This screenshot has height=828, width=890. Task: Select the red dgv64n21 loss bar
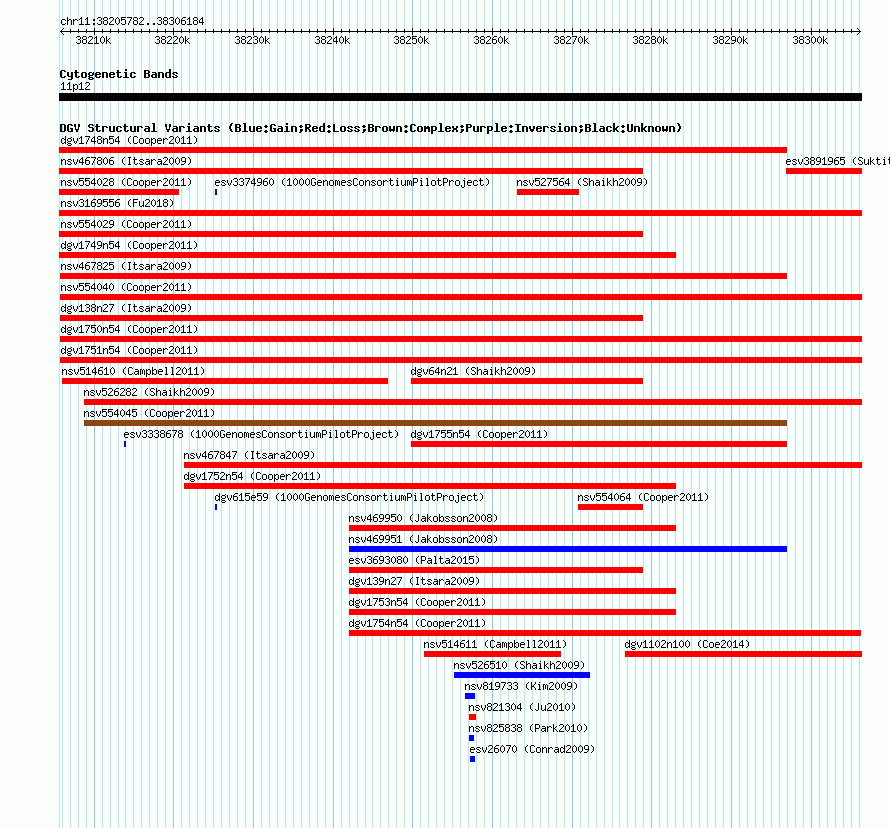pos(527,381)
